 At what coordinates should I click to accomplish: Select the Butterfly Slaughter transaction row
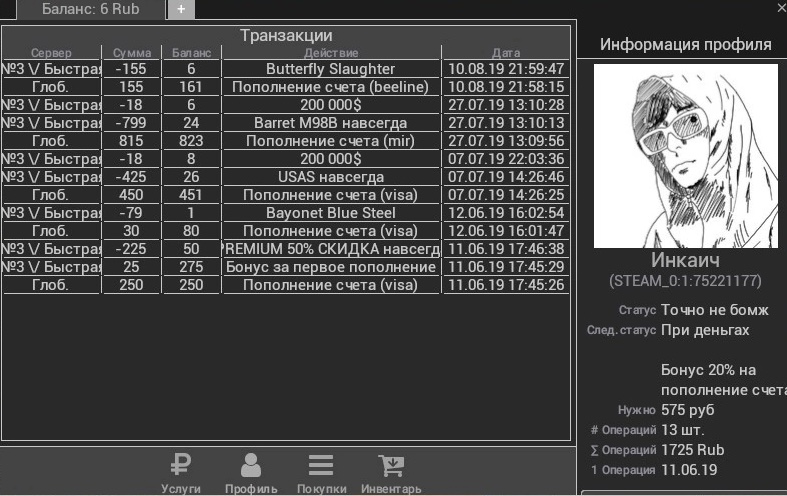point(330,69)
